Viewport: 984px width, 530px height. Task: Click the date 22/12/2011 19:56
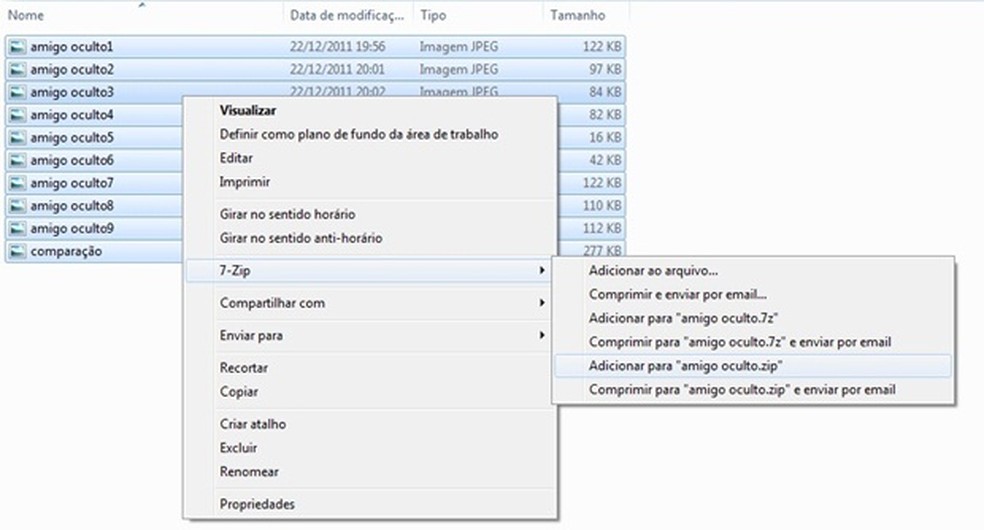point(338,46)
